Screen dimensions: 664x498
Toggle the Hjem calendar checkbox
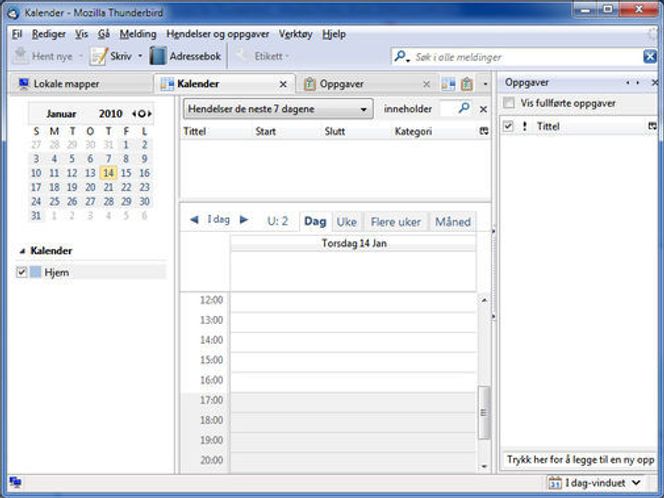[x=21, y=272]
